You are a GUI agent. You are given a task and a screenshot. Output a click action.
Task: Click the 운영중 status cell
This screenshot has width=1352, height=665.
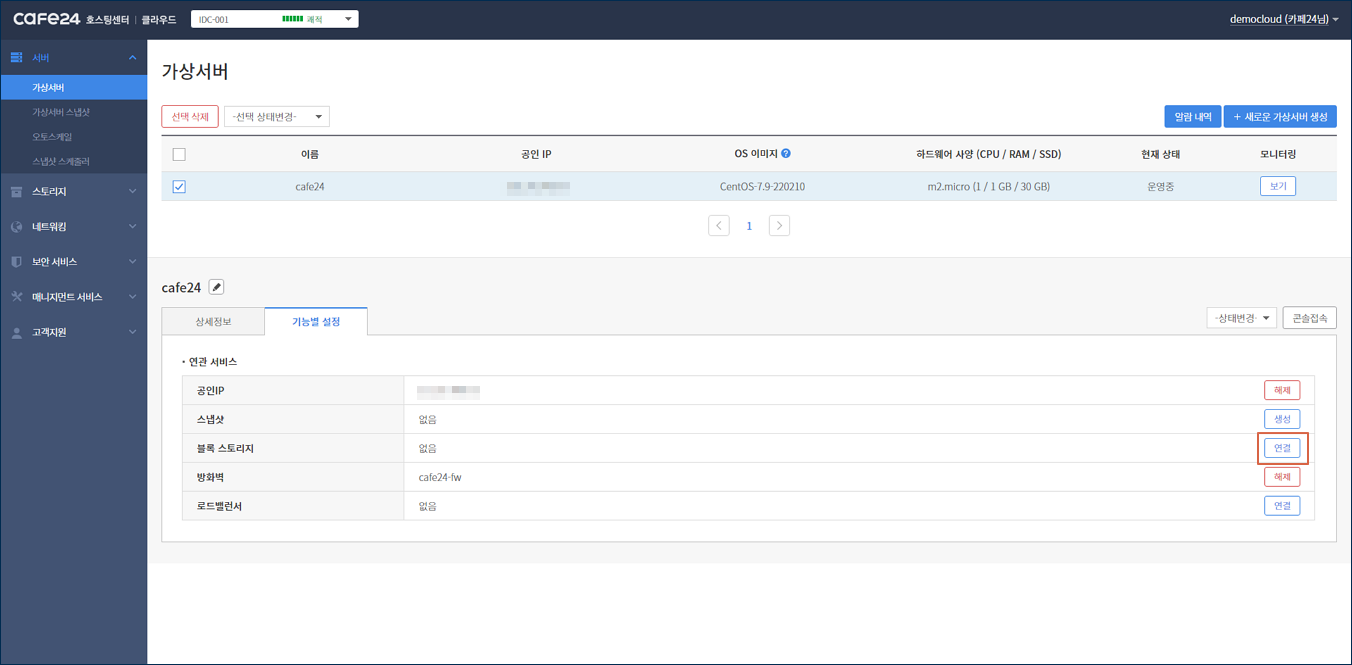1161,186
